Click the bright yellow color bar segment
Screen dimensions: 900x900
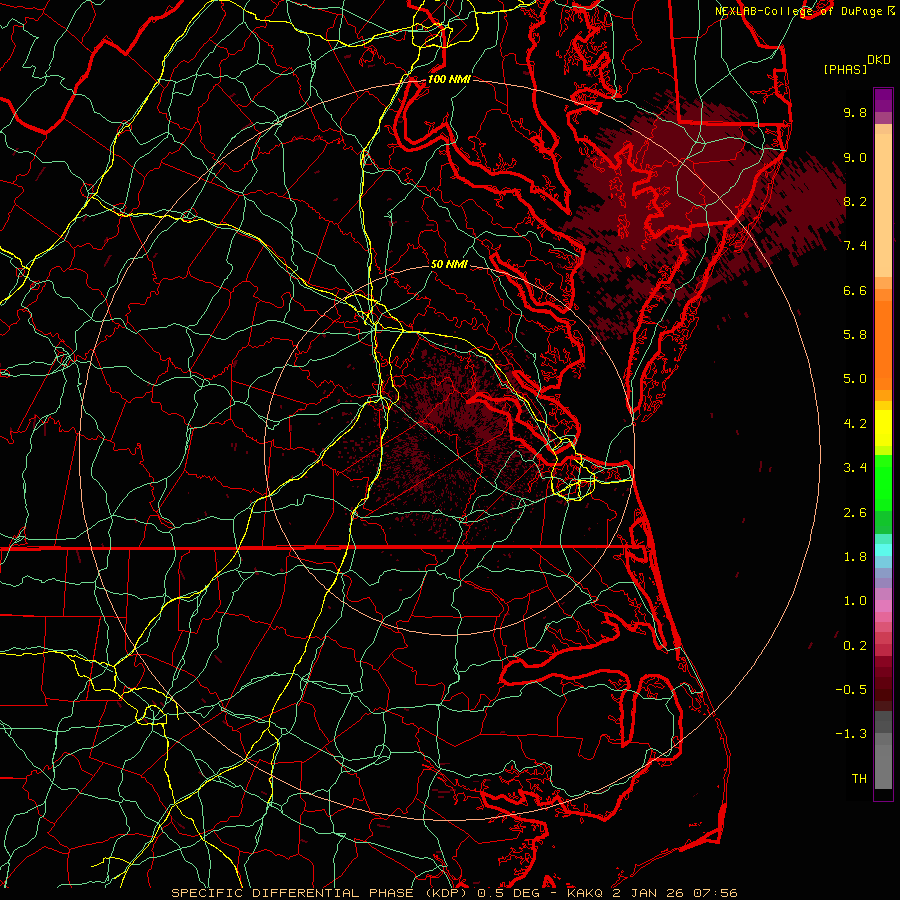(x=883, y=428)
